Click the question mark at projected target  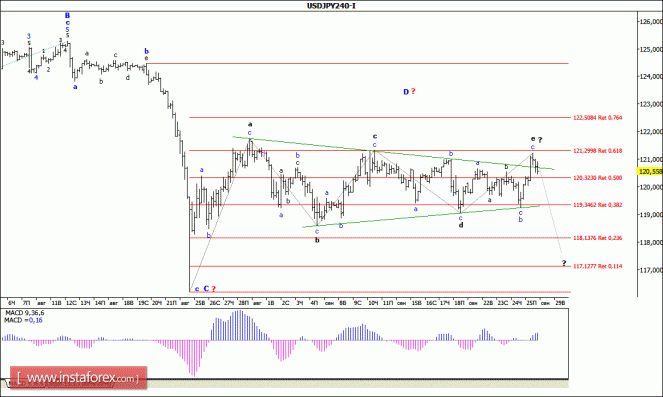click(x=564, y=263)
